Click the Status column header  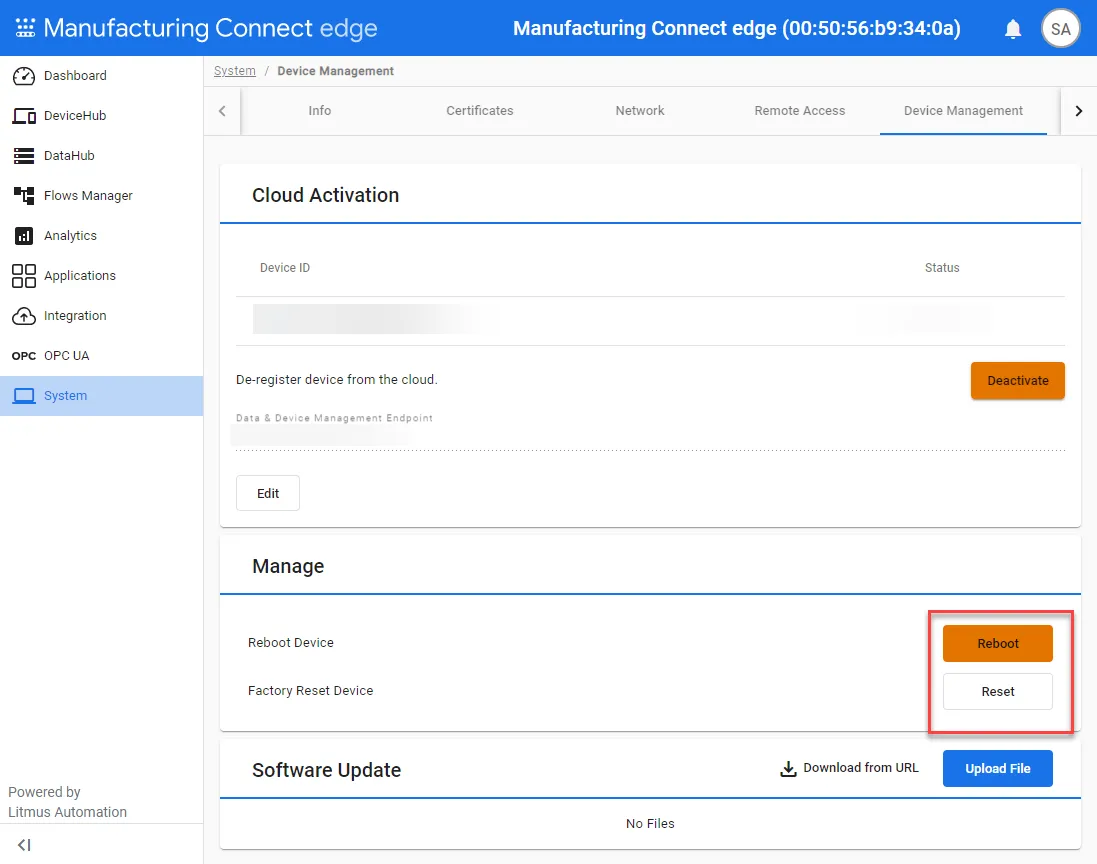pos(942,268)
